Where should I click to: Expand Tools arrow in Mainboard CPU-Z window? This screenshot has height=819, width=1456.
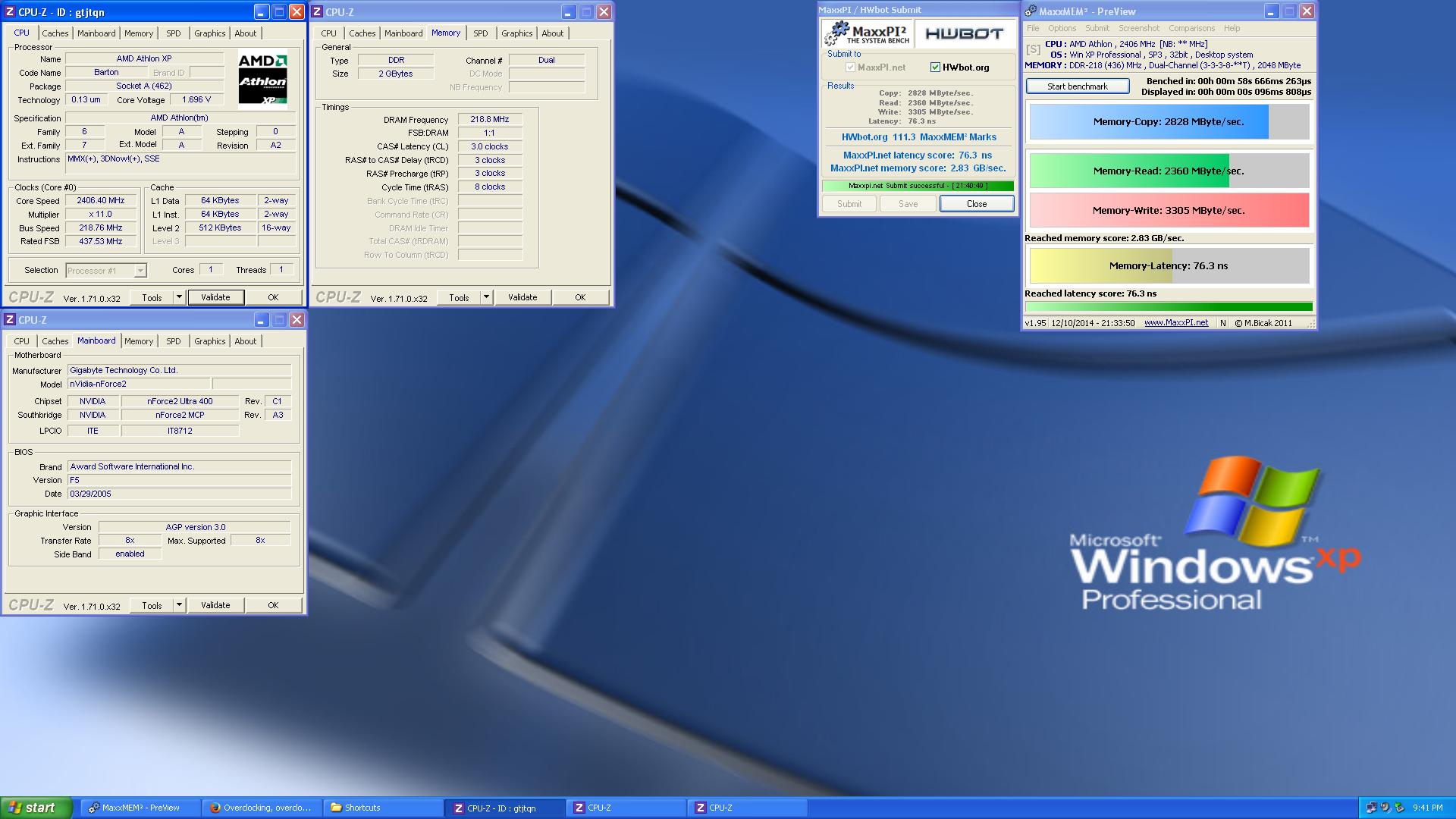(x=180, y=605)
